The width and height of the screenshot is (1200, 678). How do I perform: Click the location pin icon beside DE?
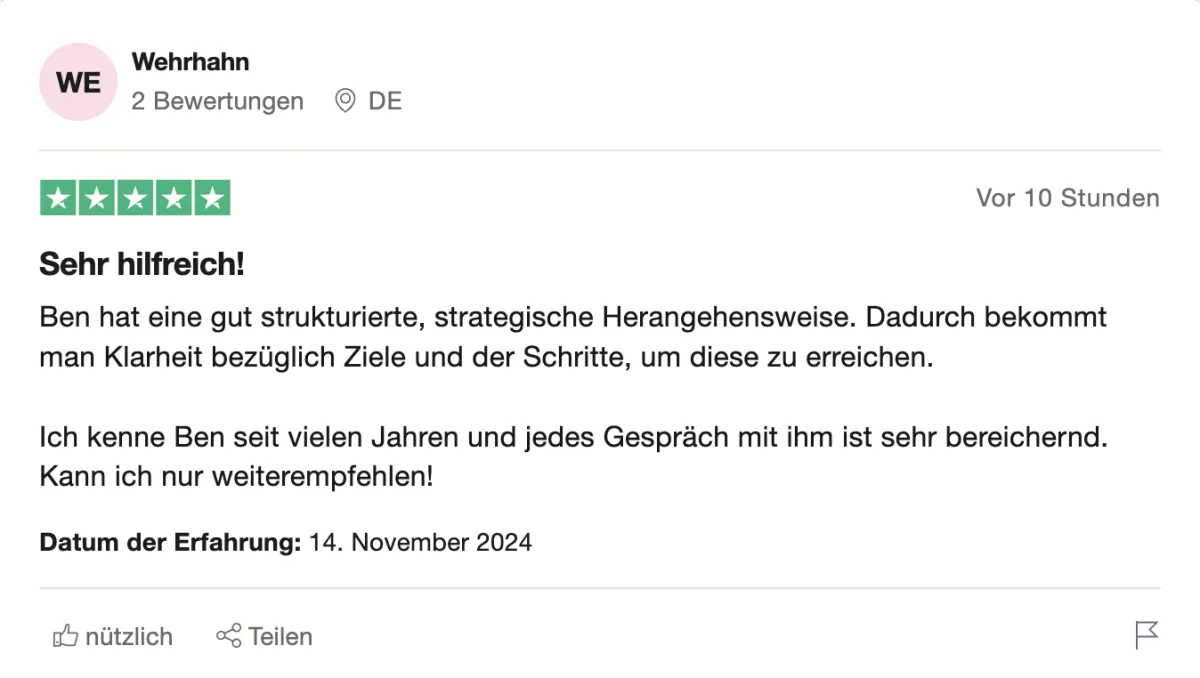[345, 101]
